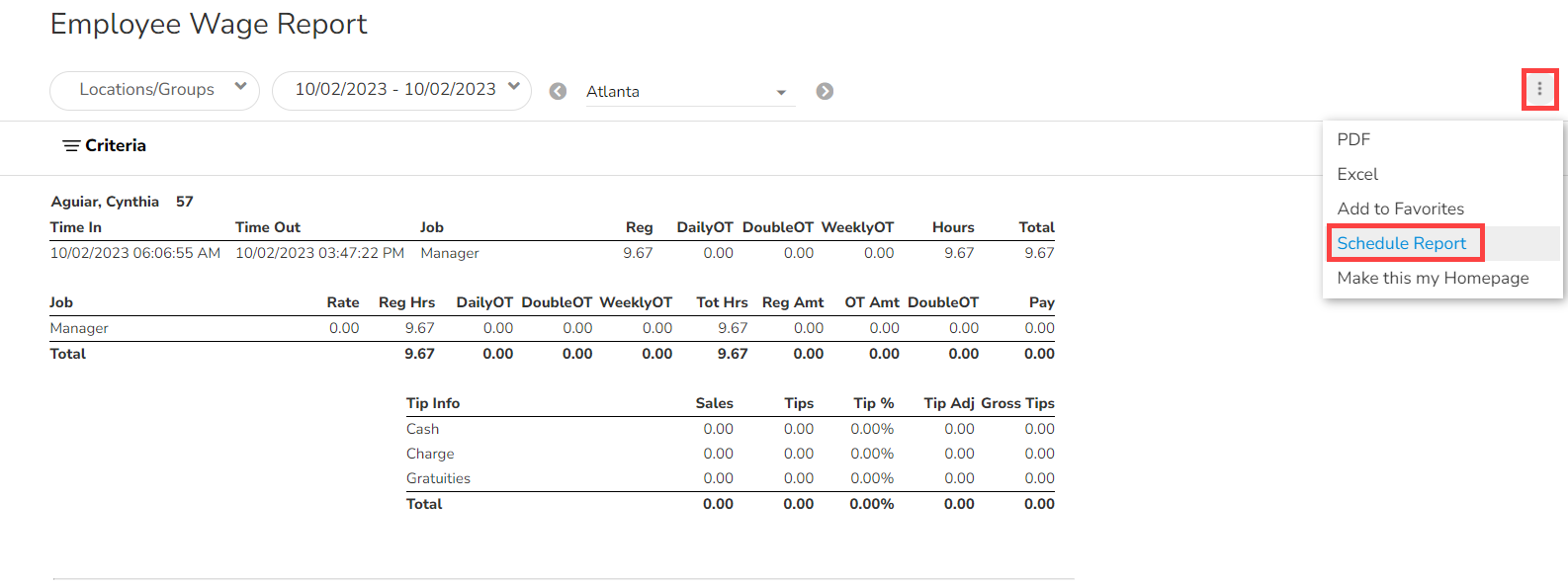Image resolution: width=1568 pixels, height=586 pixels.
Task: Open the Atlanta location selector
Action: (x=689, y=91)
